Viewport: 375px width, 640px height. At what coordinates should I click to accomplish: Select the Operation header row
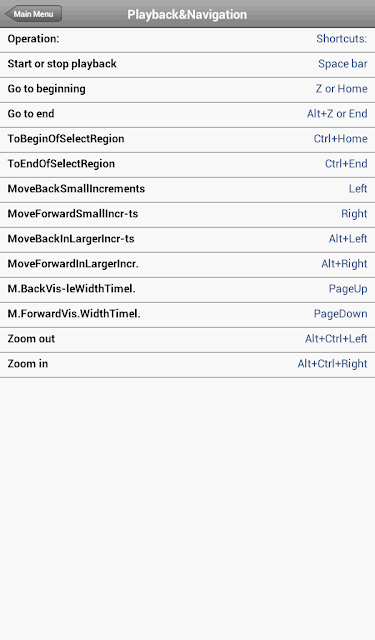tap(187, 40)
